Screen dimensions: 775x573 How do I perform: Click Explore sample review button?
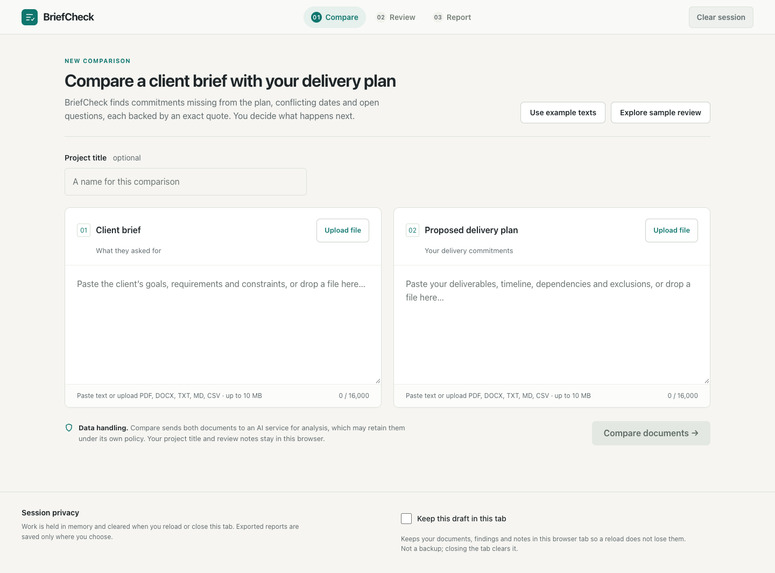click(x=660, y=113)
